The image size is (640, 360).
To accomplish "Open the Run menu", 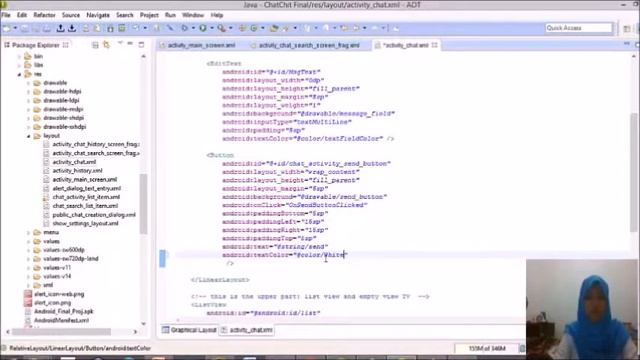I will [x=170, y=15].
